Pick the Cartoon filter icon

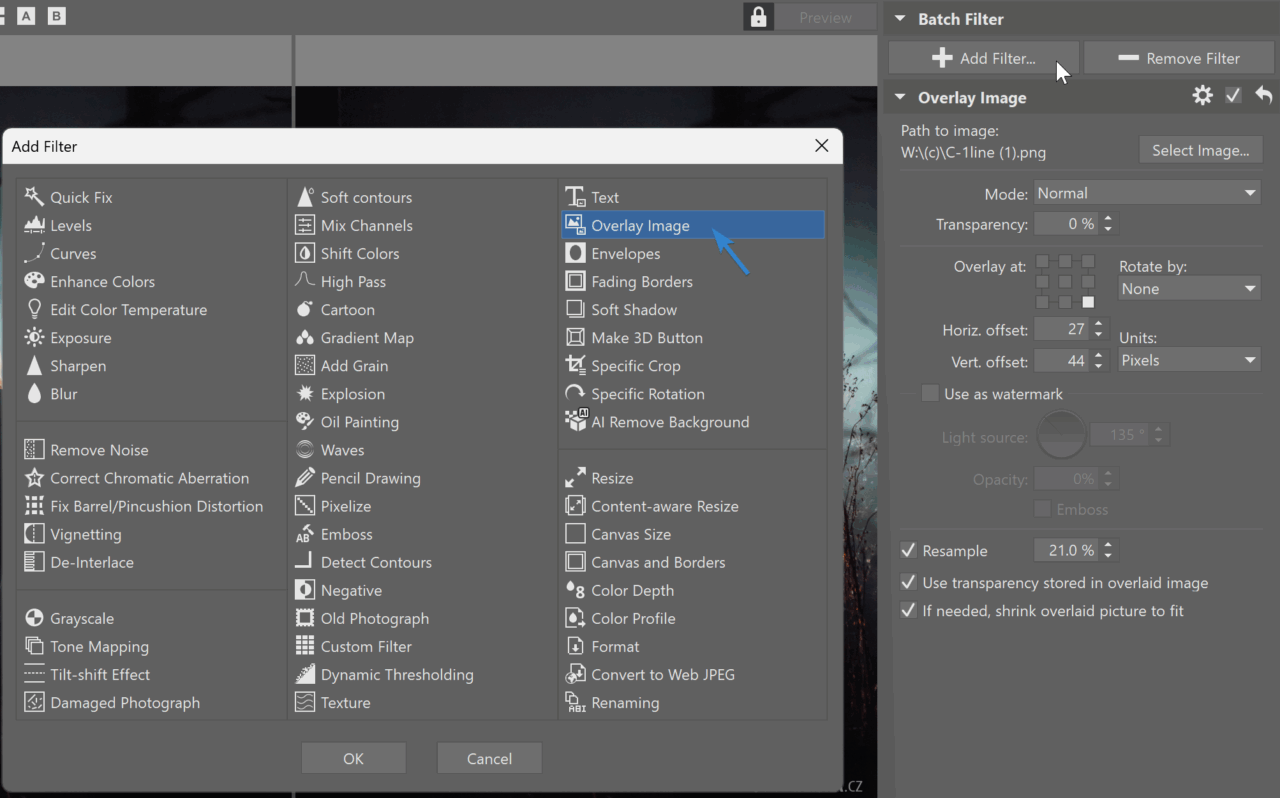(x=305, y=309)
